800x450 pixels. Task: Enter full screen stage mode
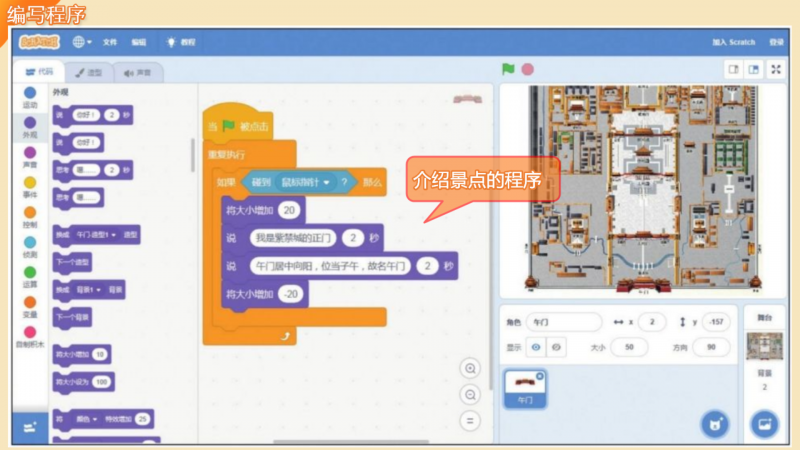(776, 69)
